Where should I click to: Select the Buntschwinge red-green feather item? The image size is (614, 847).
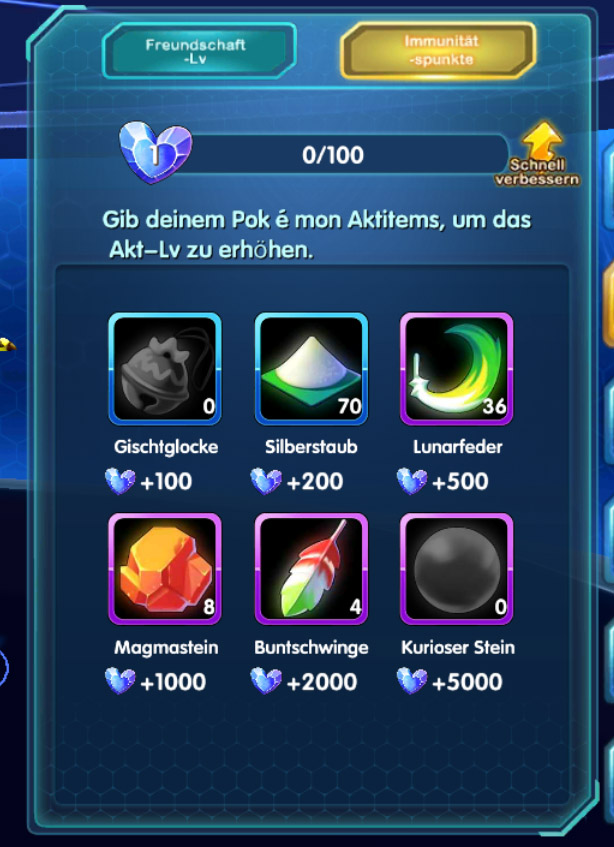(311, 569)
